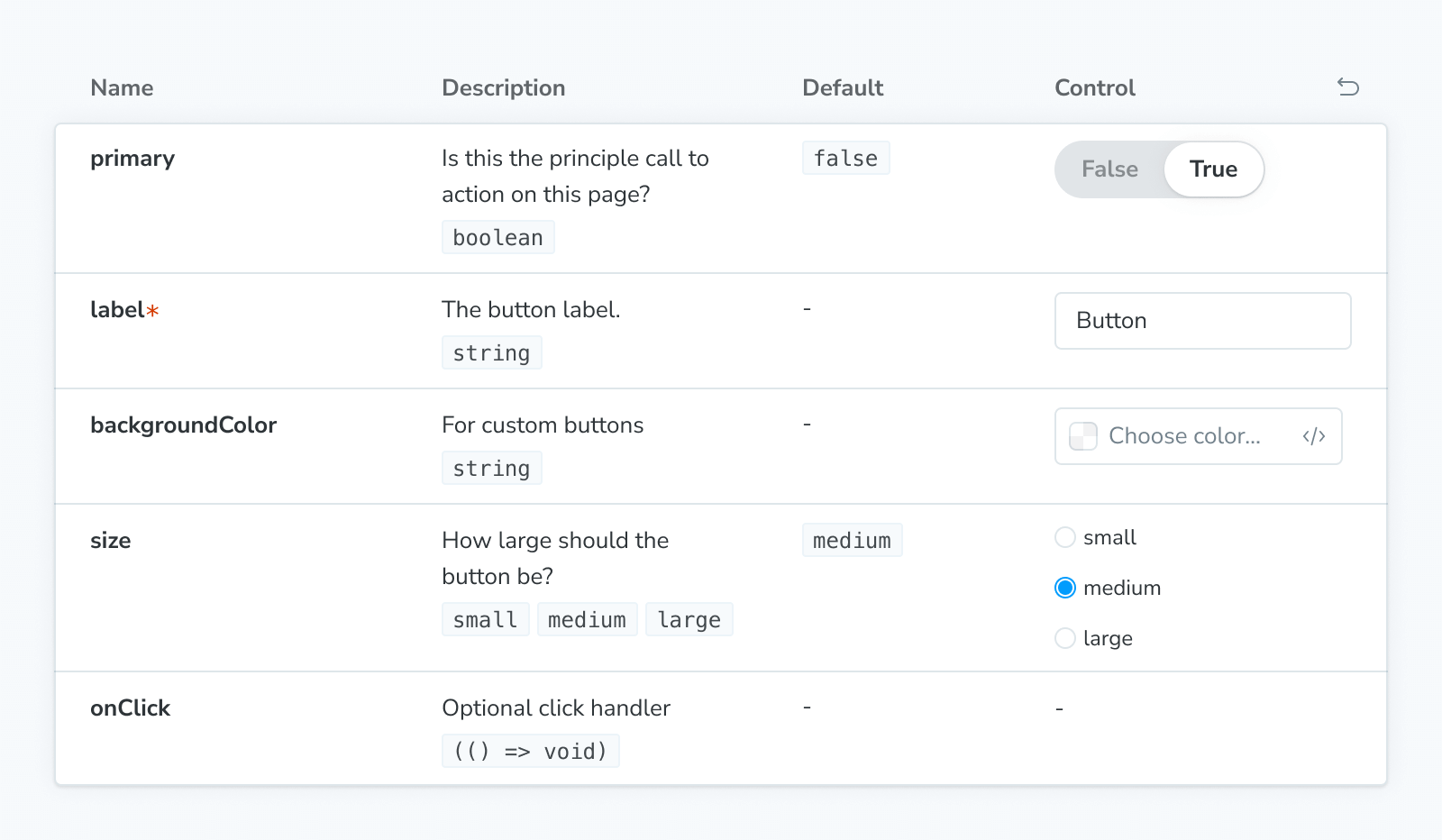Click the label* row name
The width and height of the screenshot is (1442, 840).
[x=123, y=309]
